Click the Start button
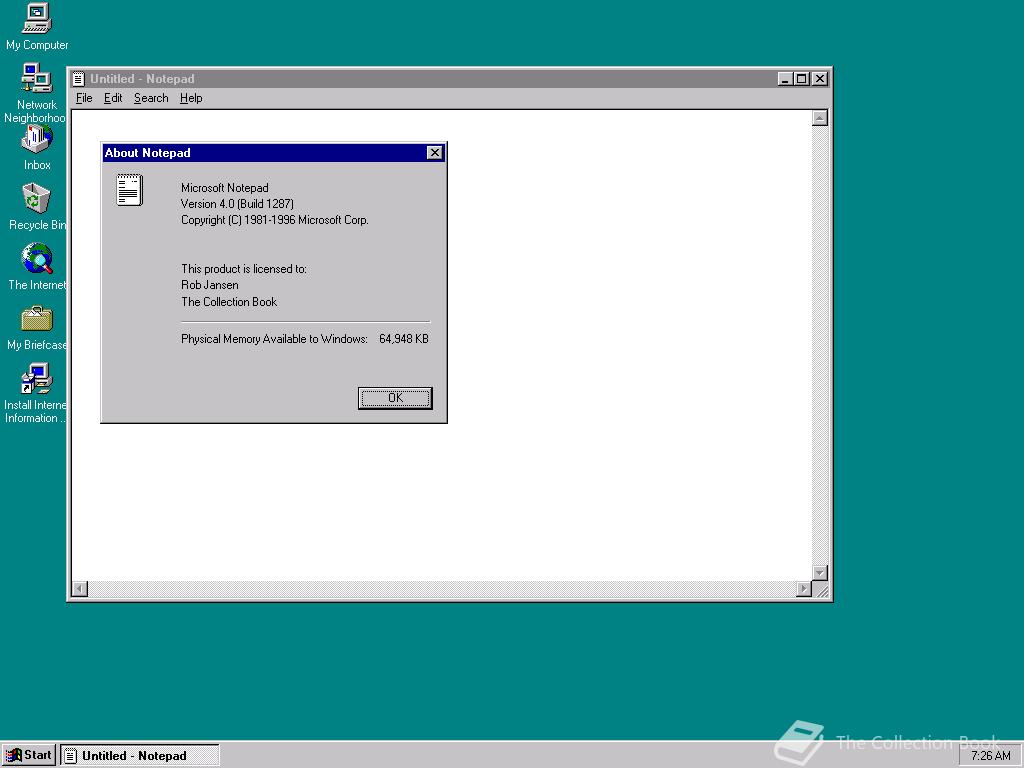This screenshot has width=1024, height=768. coord(29,755)
